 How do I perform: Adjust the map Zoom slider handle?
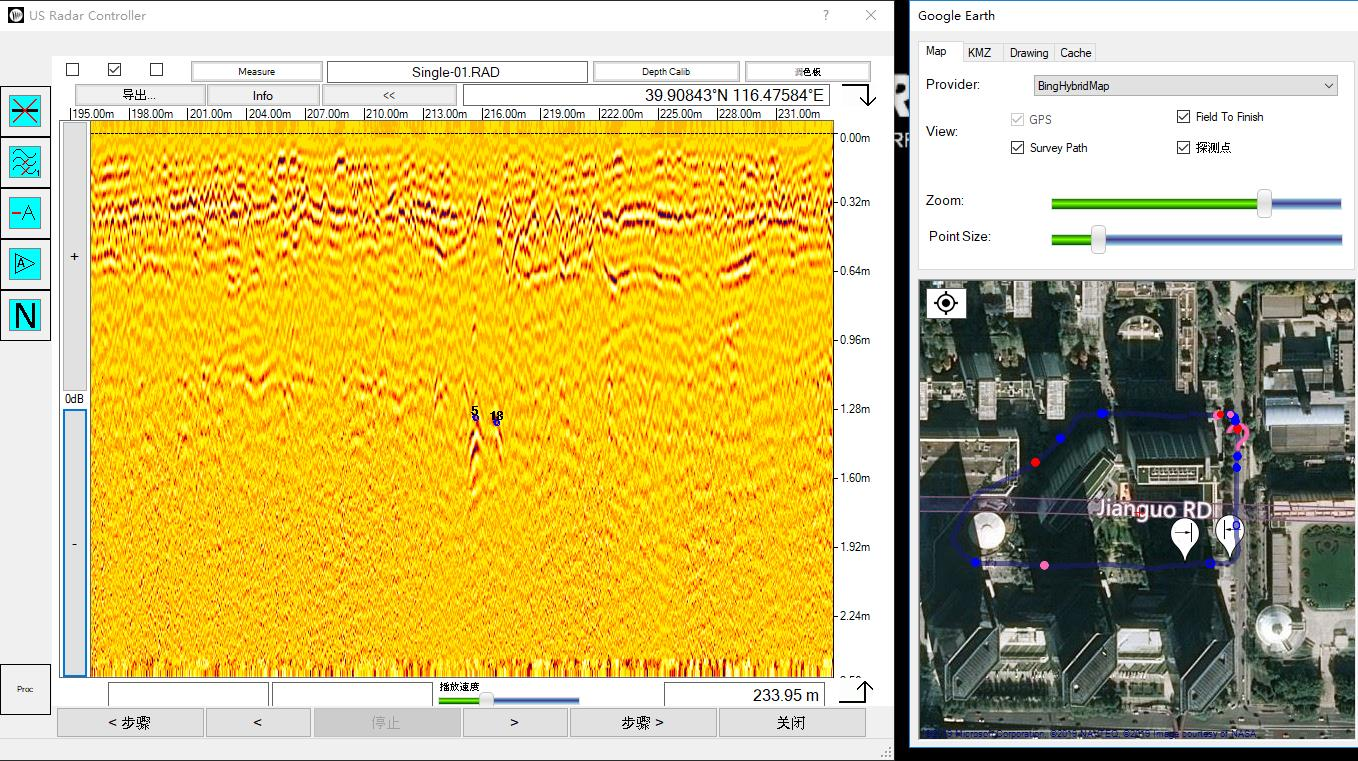click(x=1264, y=203)
